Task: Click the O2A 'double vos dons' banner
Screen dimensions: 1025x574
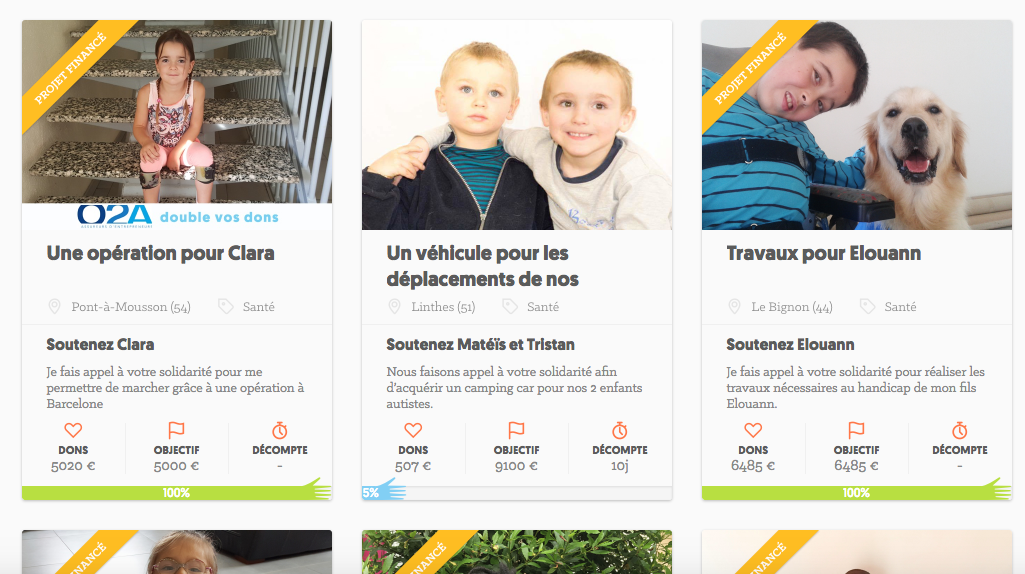Action: point(177,216)
